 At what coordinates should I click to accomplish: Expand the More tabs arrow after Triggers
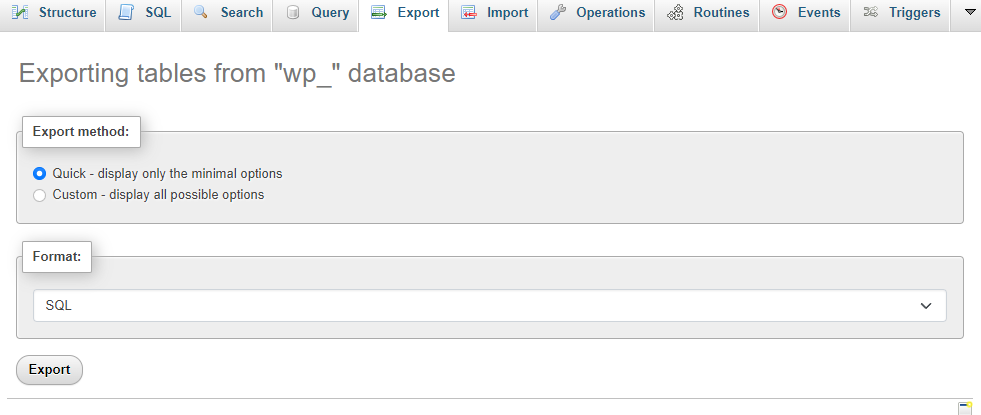click(969, 13)
